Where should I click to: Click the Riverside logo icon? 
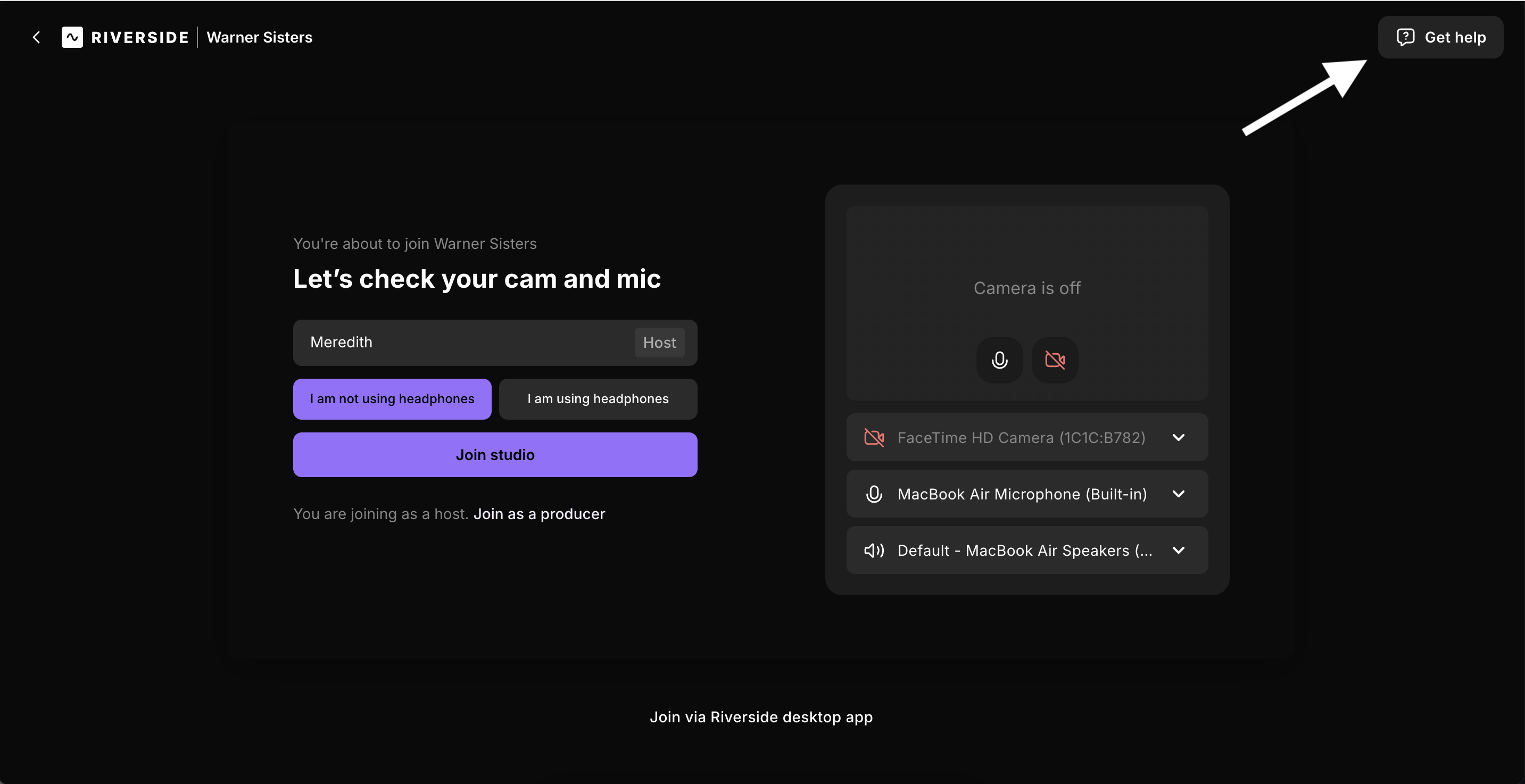pyautogui.click(x=72, y=37)
